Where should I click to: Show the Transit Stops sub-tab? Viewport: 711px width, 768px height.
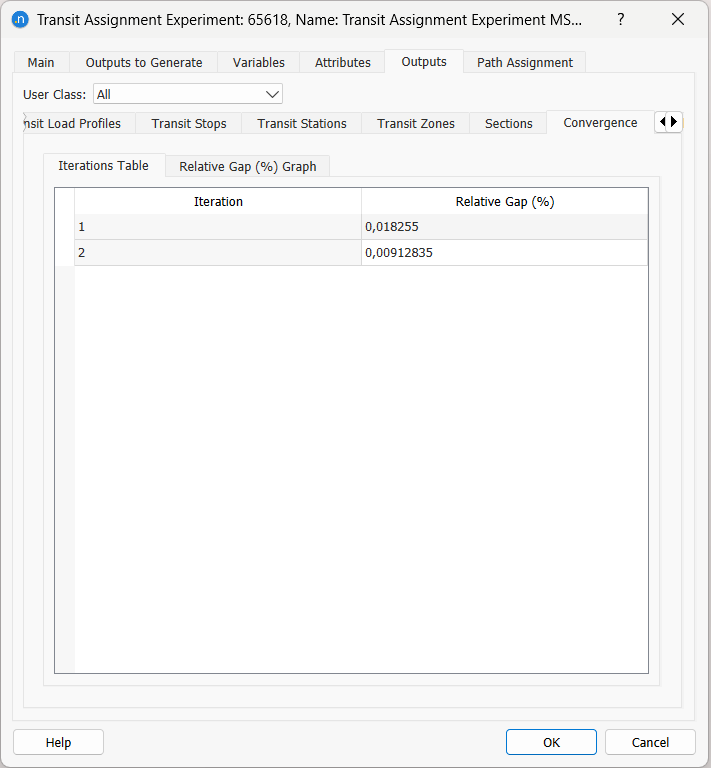pos(189,123)
